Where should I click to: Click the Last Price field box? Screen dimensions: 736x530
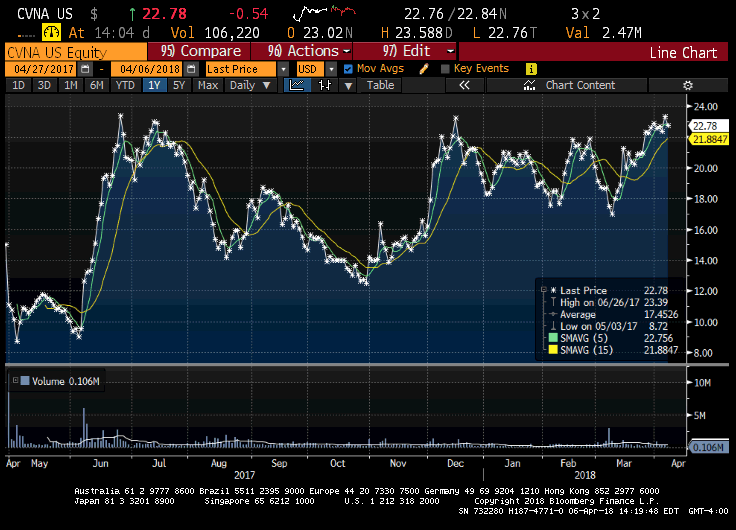(241, 69)
